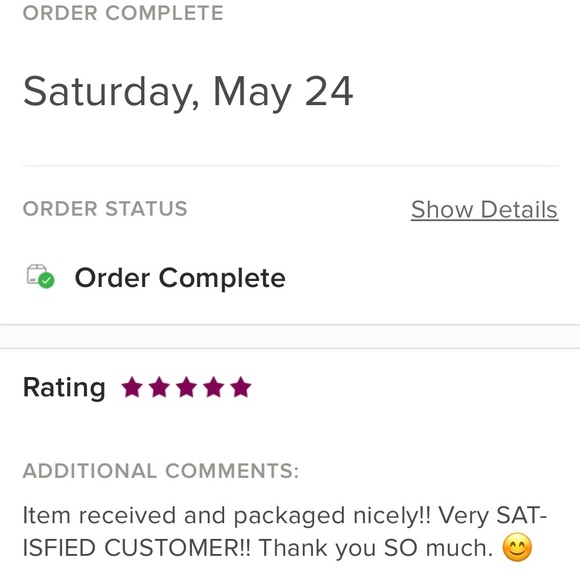Click the gray divider band below order status
This screenshot has height=580, width=580.
[x=290, y=337]
